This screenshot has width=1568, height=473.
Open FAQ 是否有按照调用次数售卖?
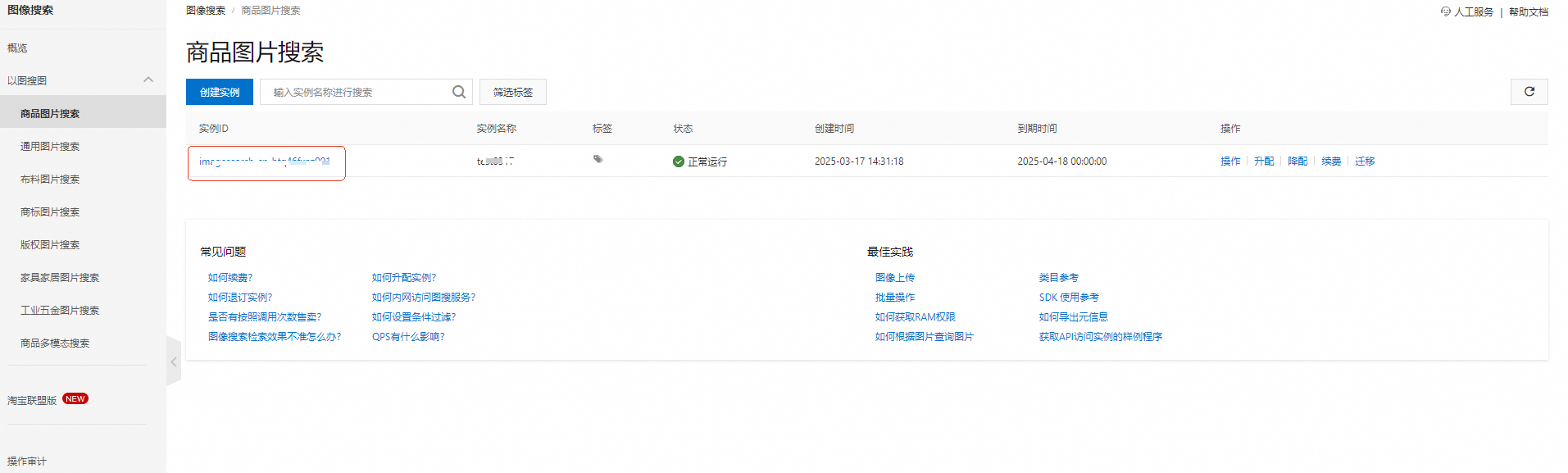(265, 317)
